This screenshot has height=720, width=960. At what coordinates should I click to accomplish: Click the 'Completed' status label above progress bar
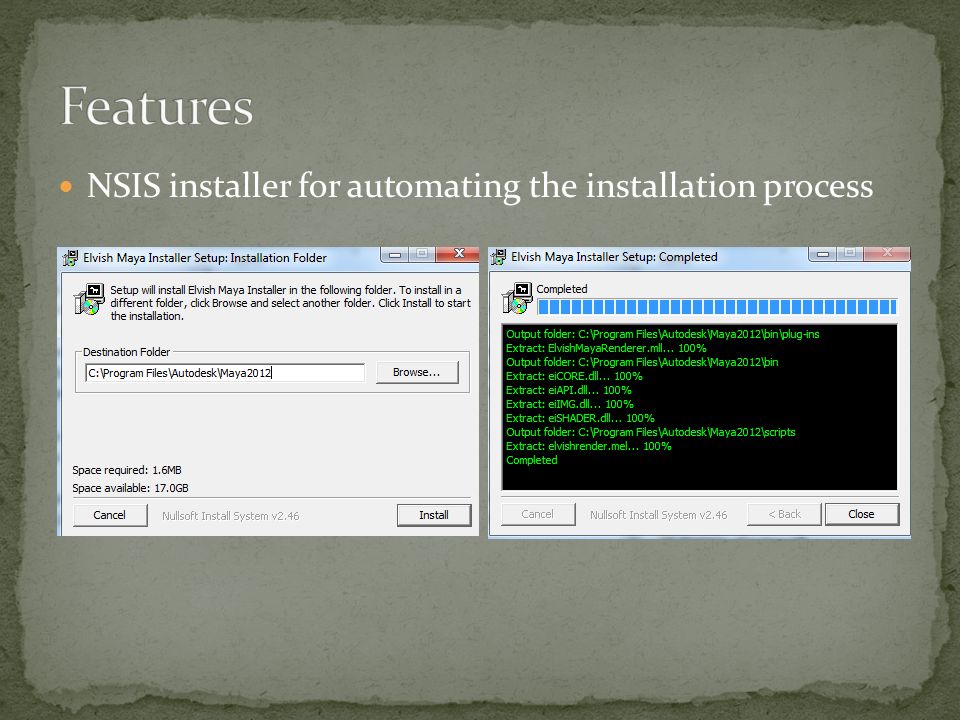pos(562,289)
